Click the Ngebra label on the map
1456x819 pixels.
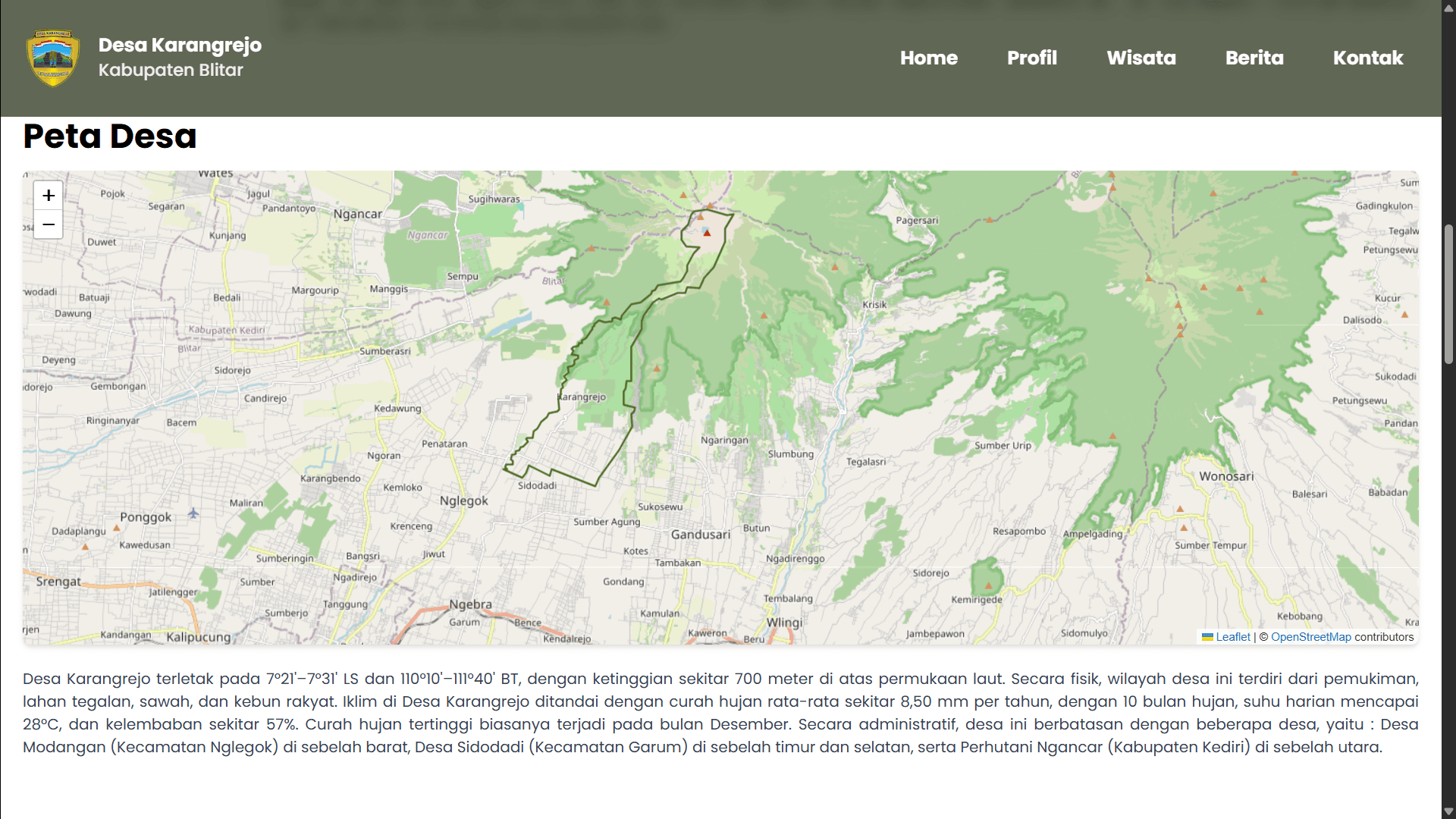(x=470, y=604)
